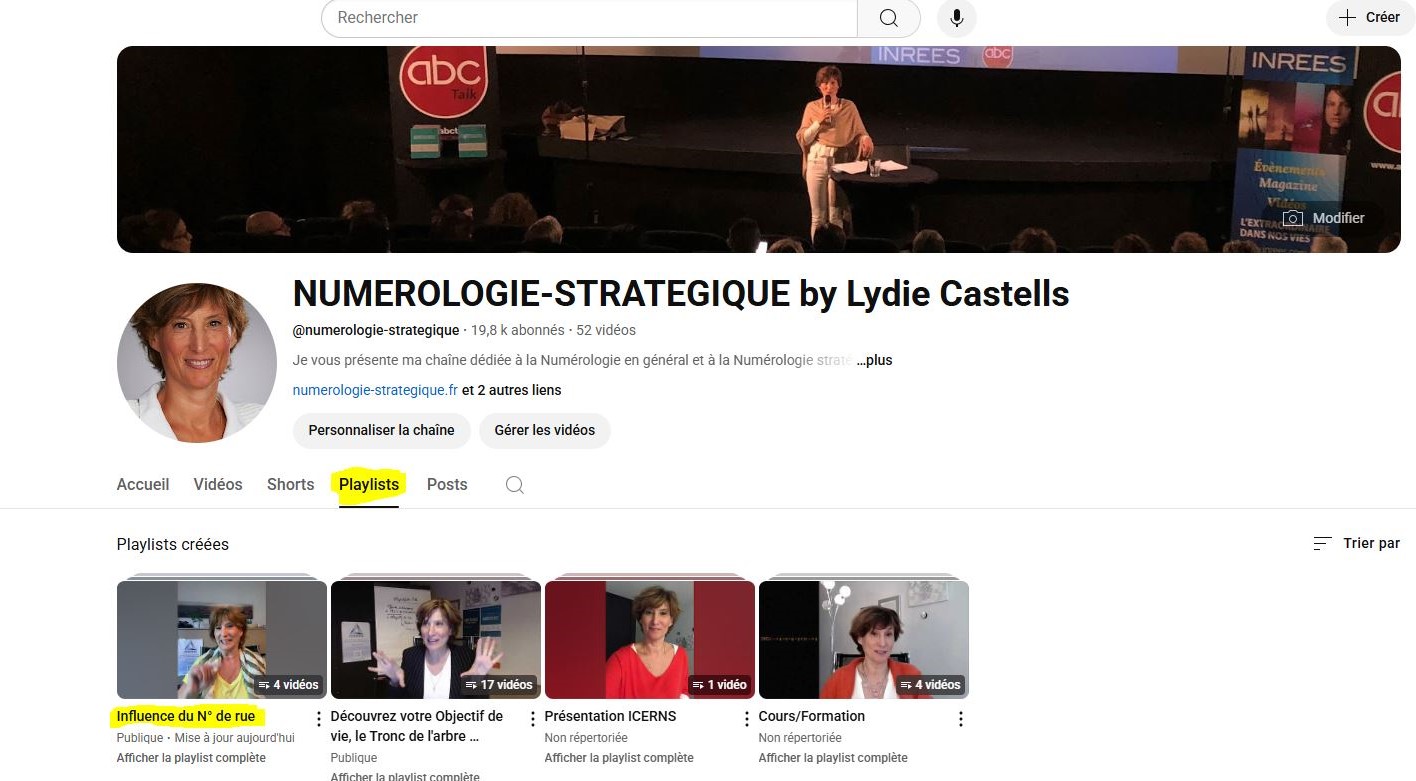The width and height of the screenshot is (1416, 781).
Task: Click Gérer les vidéos button
Action: tap(545, 430)
